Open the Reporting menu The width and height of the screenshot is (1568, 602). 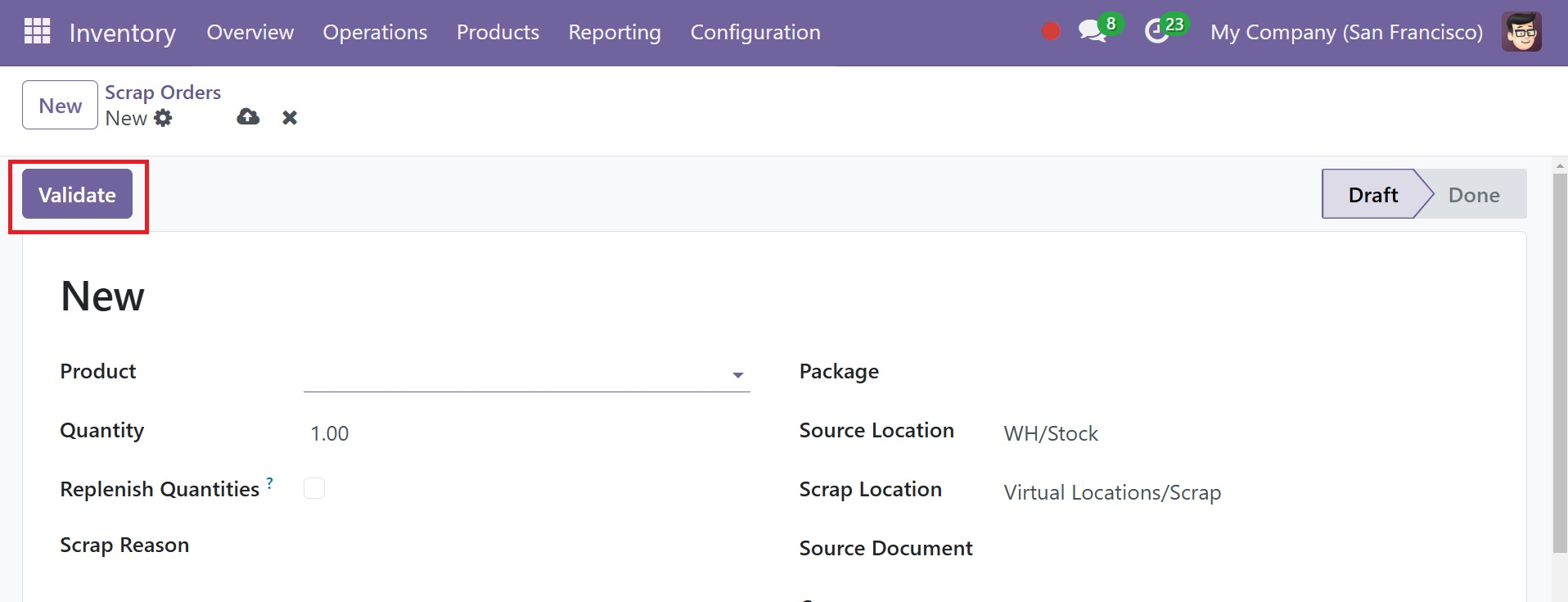[615, 32]
